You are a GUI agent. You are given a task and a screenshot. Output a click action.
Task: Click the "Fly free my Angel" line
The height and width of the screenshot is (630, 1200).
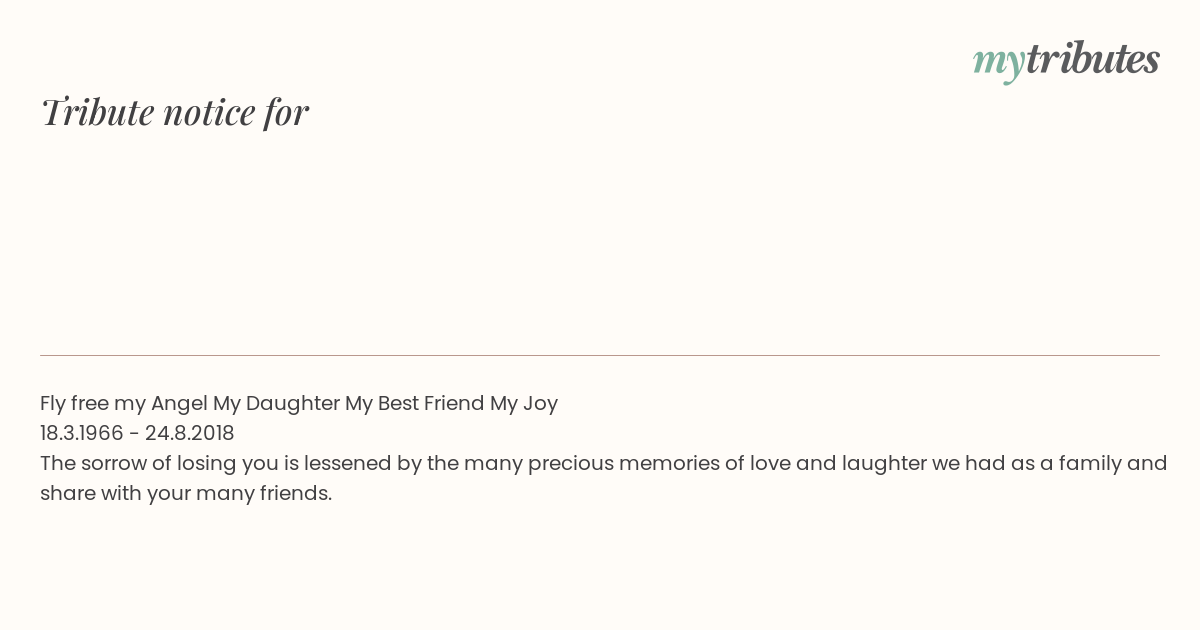click(299, 403)
